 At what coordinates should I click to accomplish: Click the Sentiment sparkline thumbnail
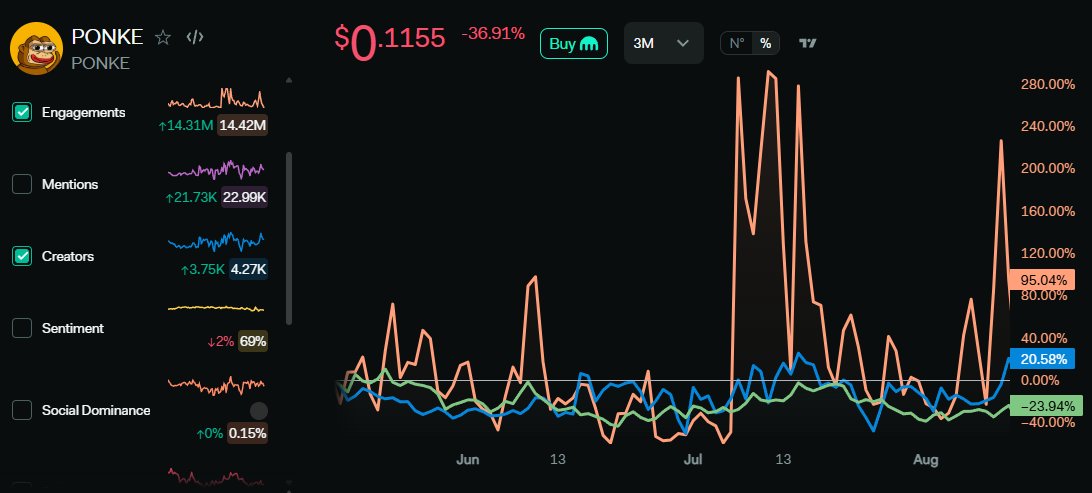click(216, 308)
